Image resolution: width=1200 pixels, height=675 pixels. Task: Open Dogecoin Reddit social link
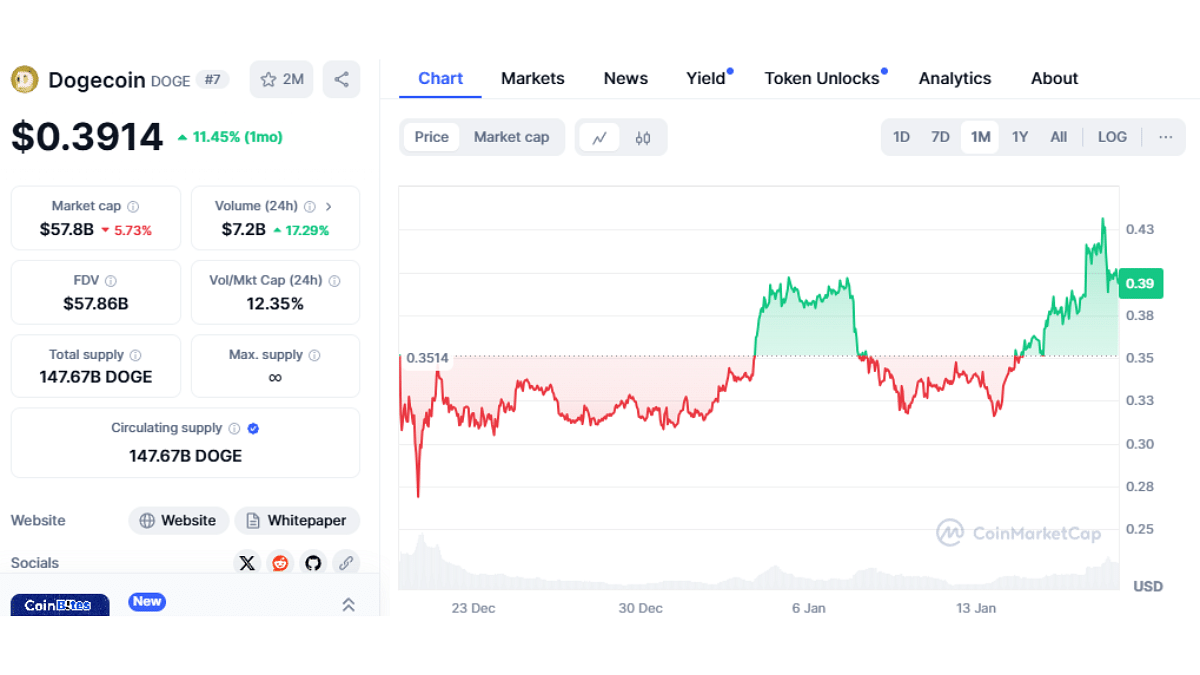tap(280, 563)
